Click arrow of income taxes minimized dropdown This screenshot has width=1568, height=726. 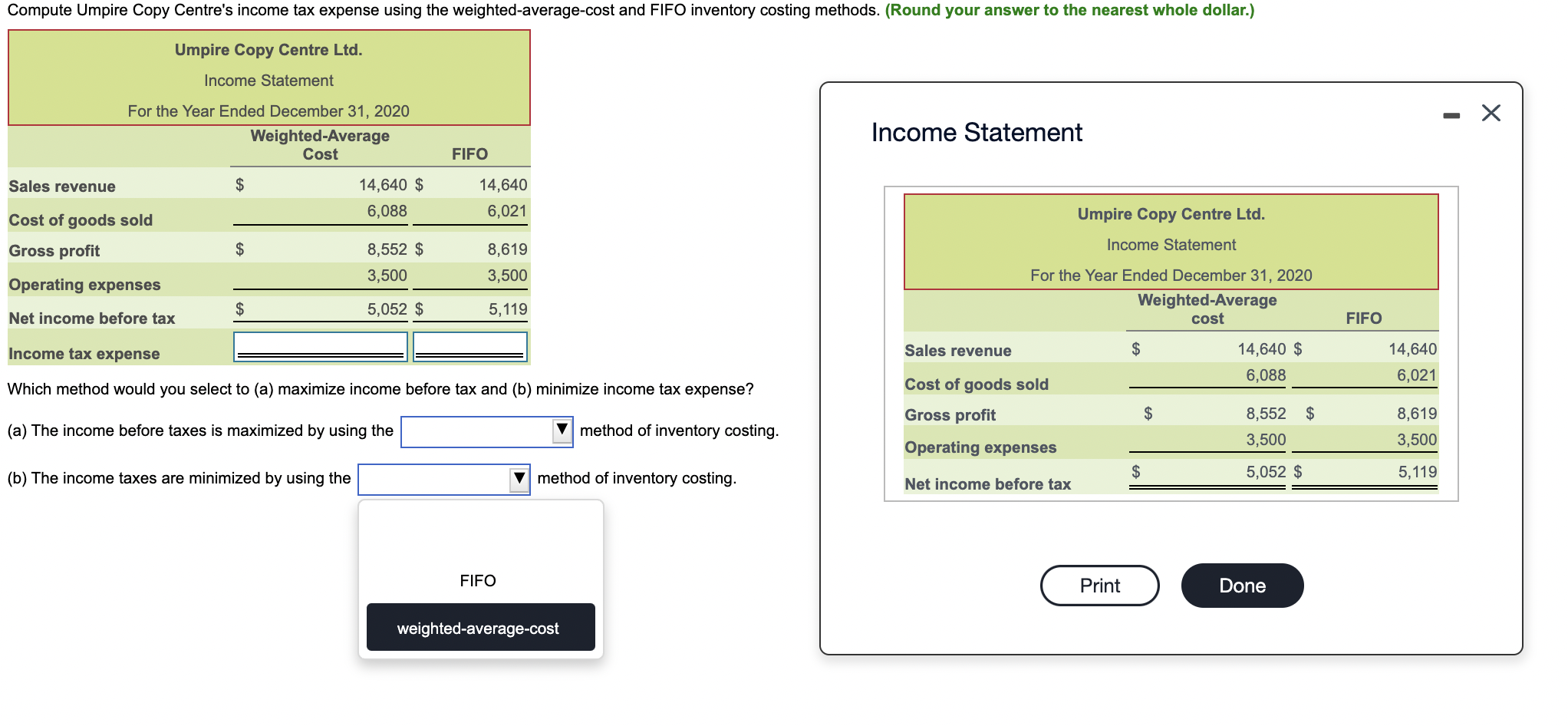pos(519,479)
